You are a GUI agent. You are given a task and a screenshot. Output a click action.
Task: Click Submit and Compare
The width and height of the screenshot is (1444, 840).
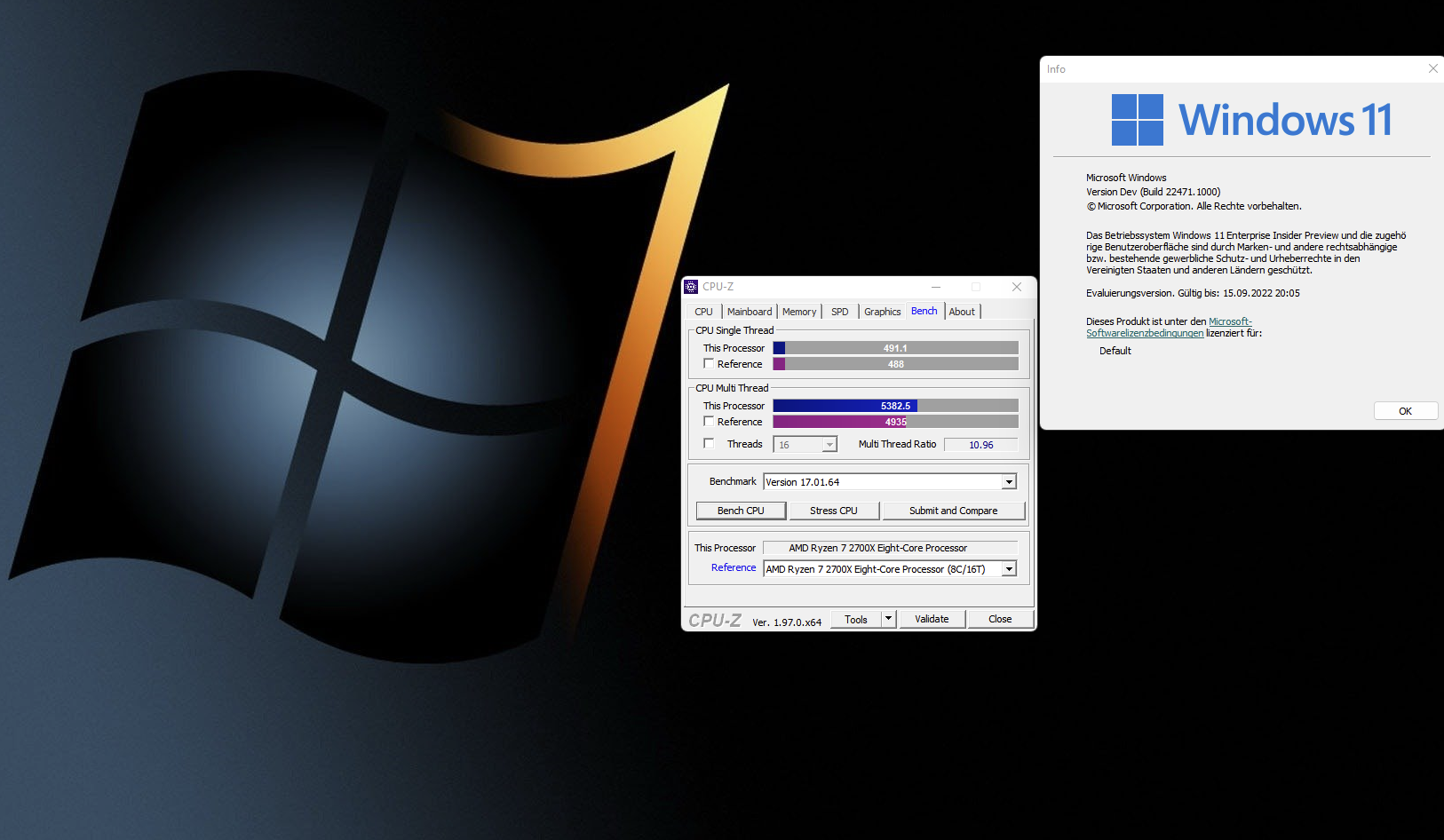click(x=954, y=511)
